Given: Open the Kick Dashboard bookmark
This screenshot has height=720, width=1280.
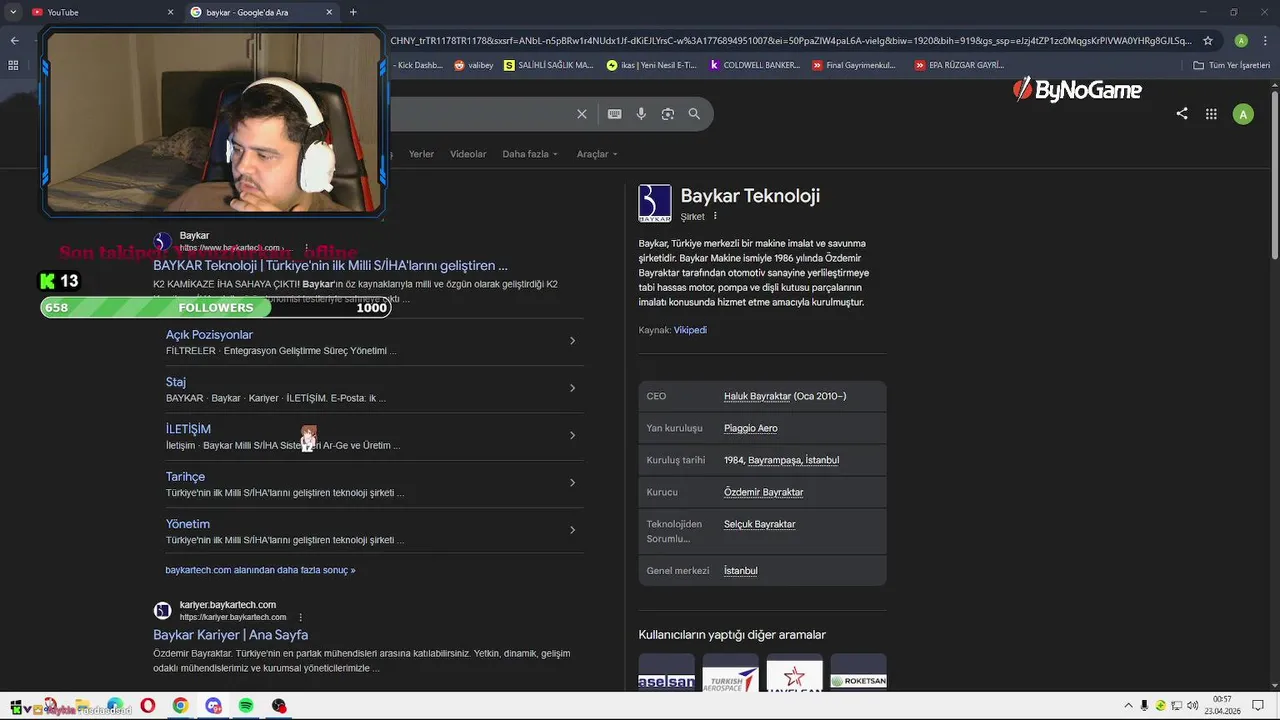Looking at the screenshot, I should pyautogui.click(x=417, y=65).
